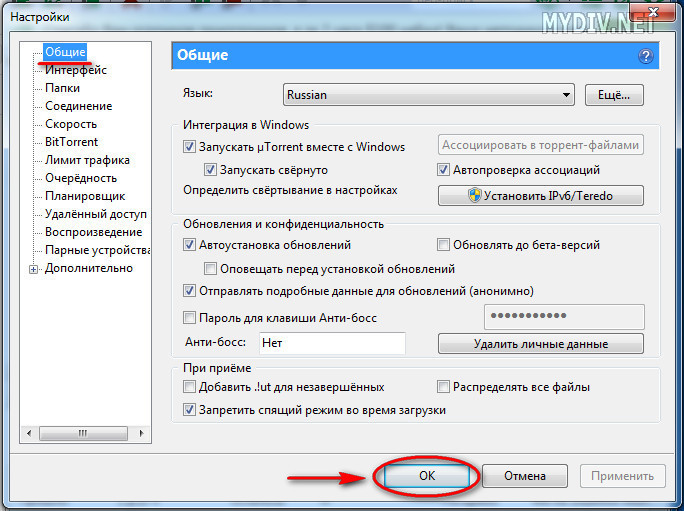Click the Анти-босс hotkey field

click(332, 343)
